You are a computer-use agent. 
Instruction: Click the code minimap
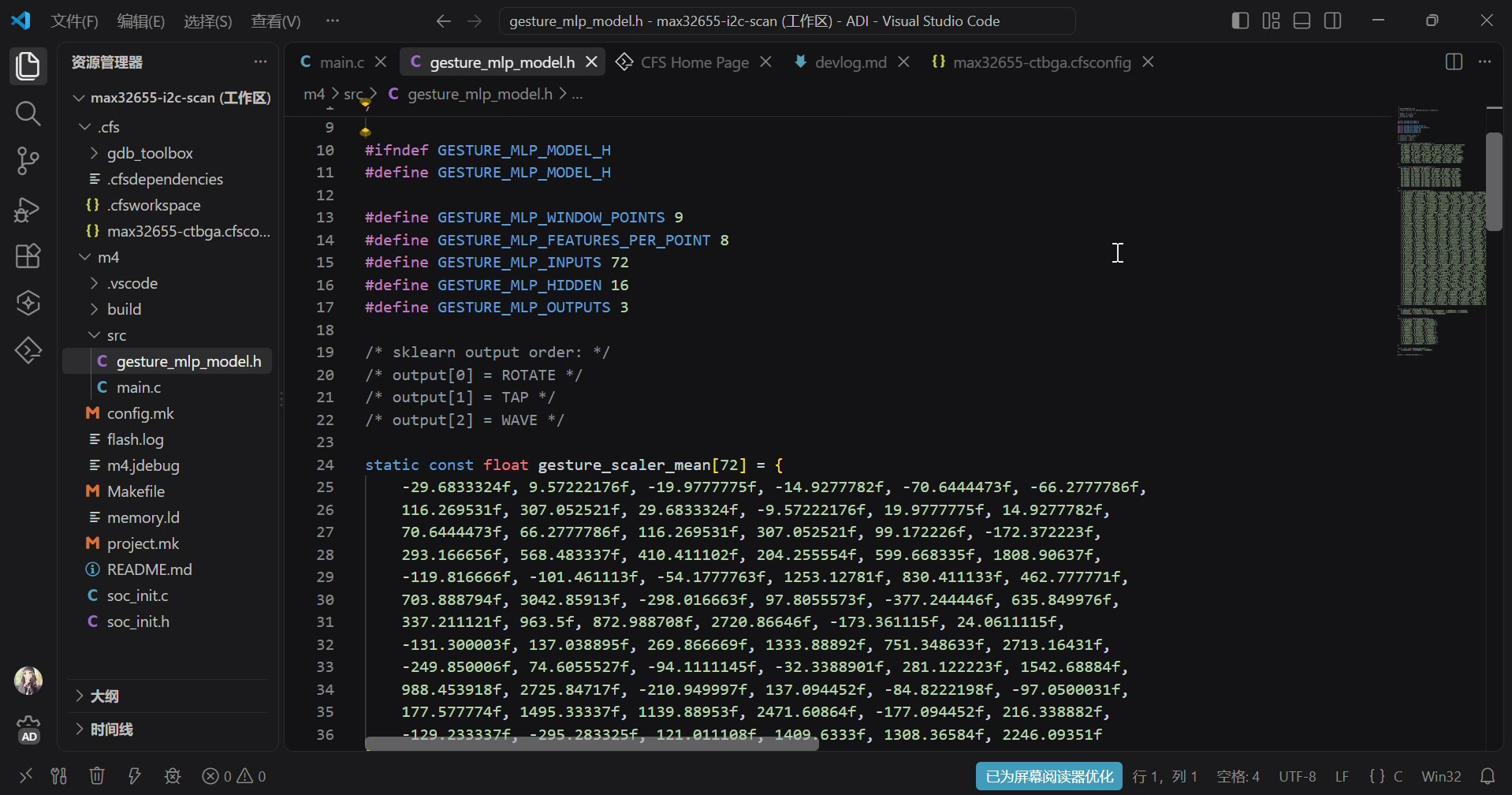pyautogui.click(x=1441, y=230)
